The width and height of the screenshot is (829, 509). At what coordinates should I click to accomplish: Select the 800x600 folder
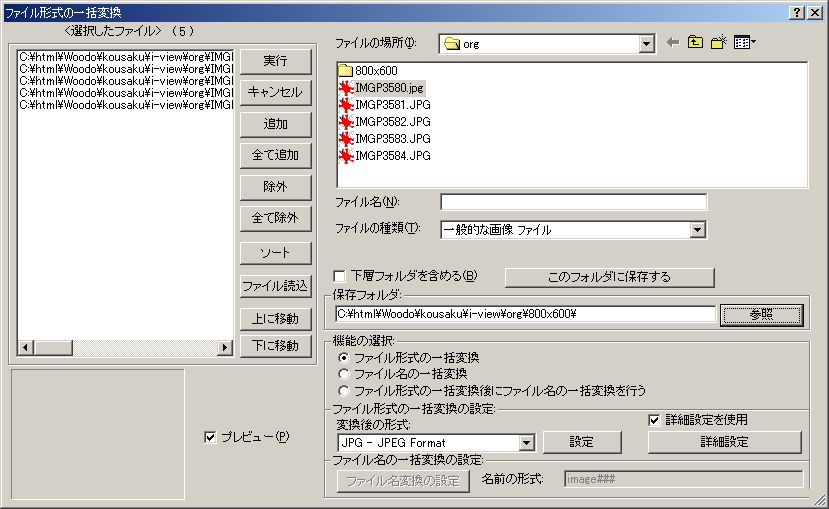click(x=376, y=71)
